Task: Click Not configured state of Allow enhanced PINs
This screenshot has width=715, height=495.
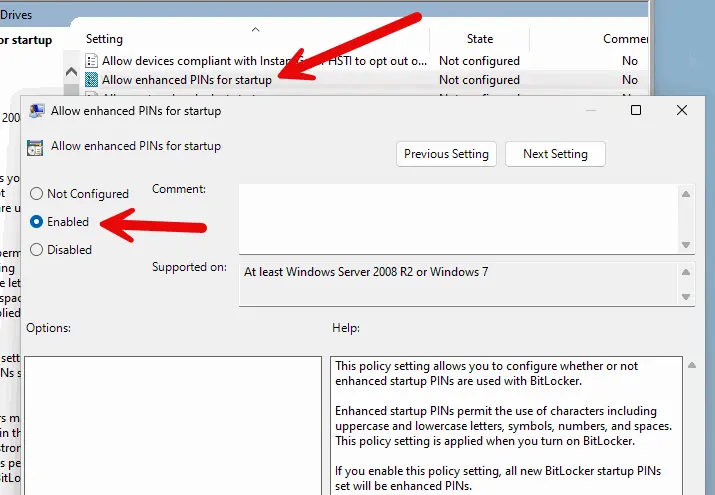Action: click(479, 80)
